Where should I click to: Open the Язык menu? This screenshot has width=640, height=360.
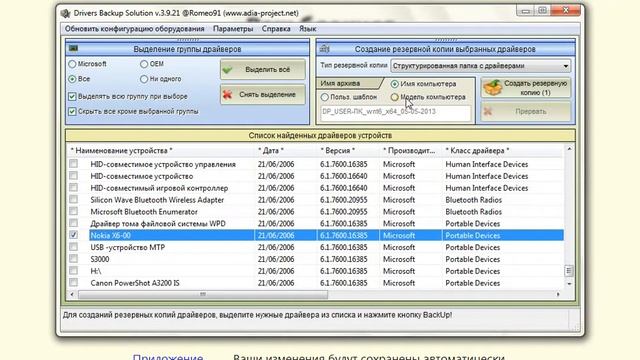(x=307, y=29)
